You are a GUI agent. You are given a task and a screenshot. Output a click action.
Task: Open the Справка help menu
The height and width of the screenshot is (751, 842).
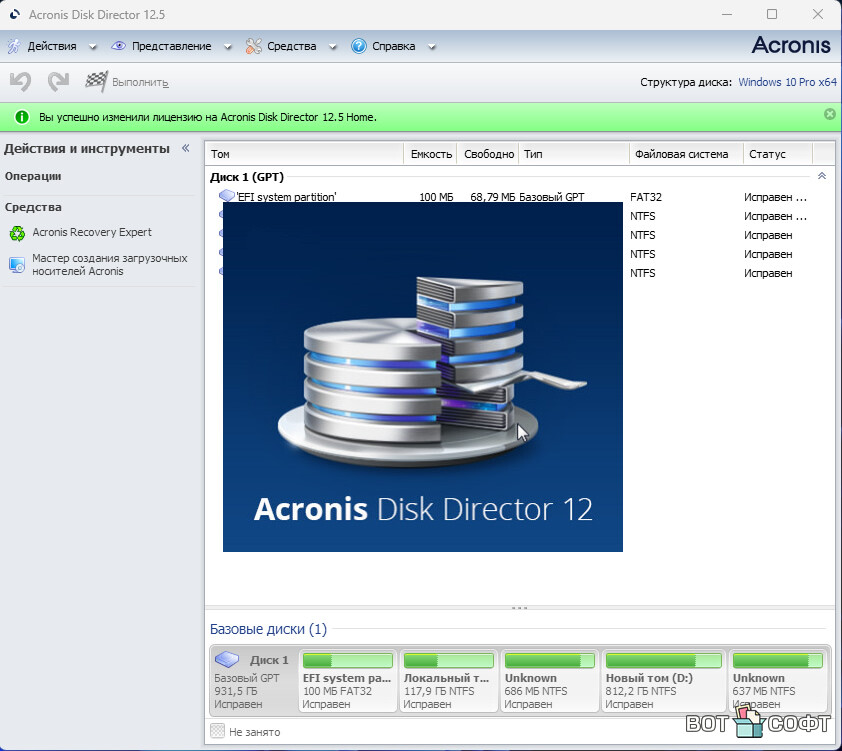point(394,46)
